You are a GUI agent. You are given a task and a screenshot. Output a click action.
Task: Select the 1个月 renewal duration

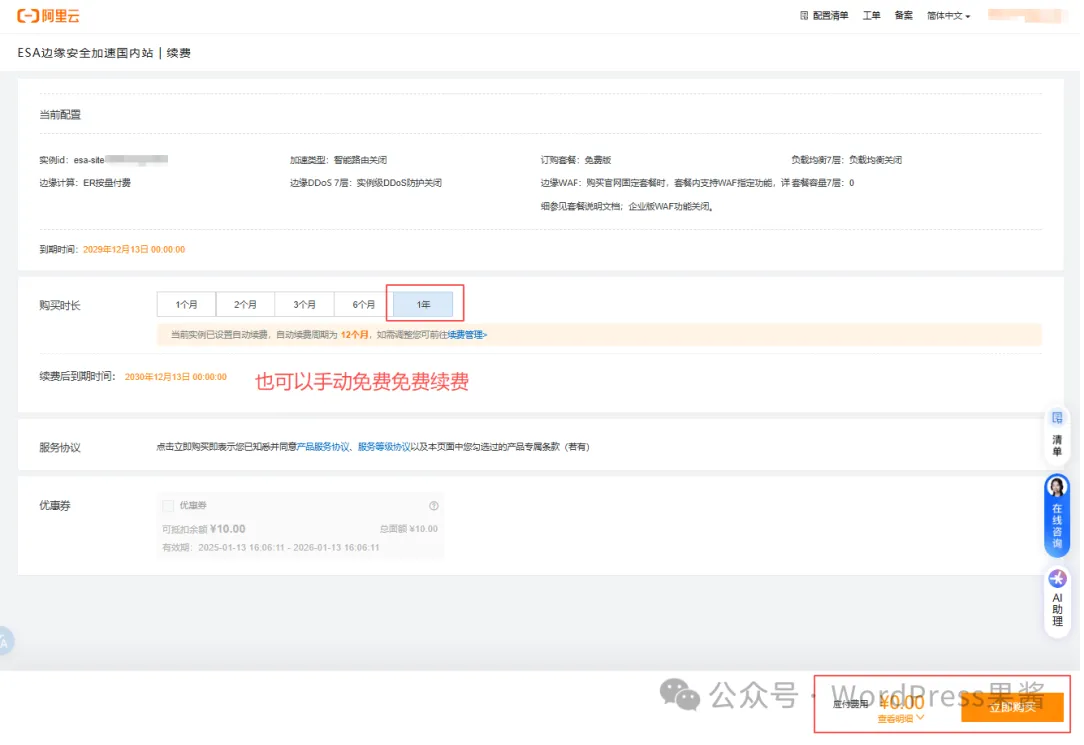185,303
